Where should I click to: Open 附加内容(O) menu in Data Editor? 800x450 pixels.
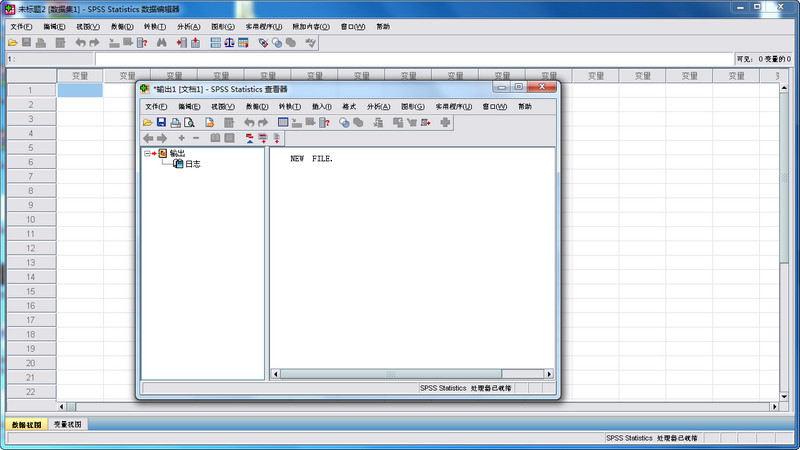[x=311, y=27]
